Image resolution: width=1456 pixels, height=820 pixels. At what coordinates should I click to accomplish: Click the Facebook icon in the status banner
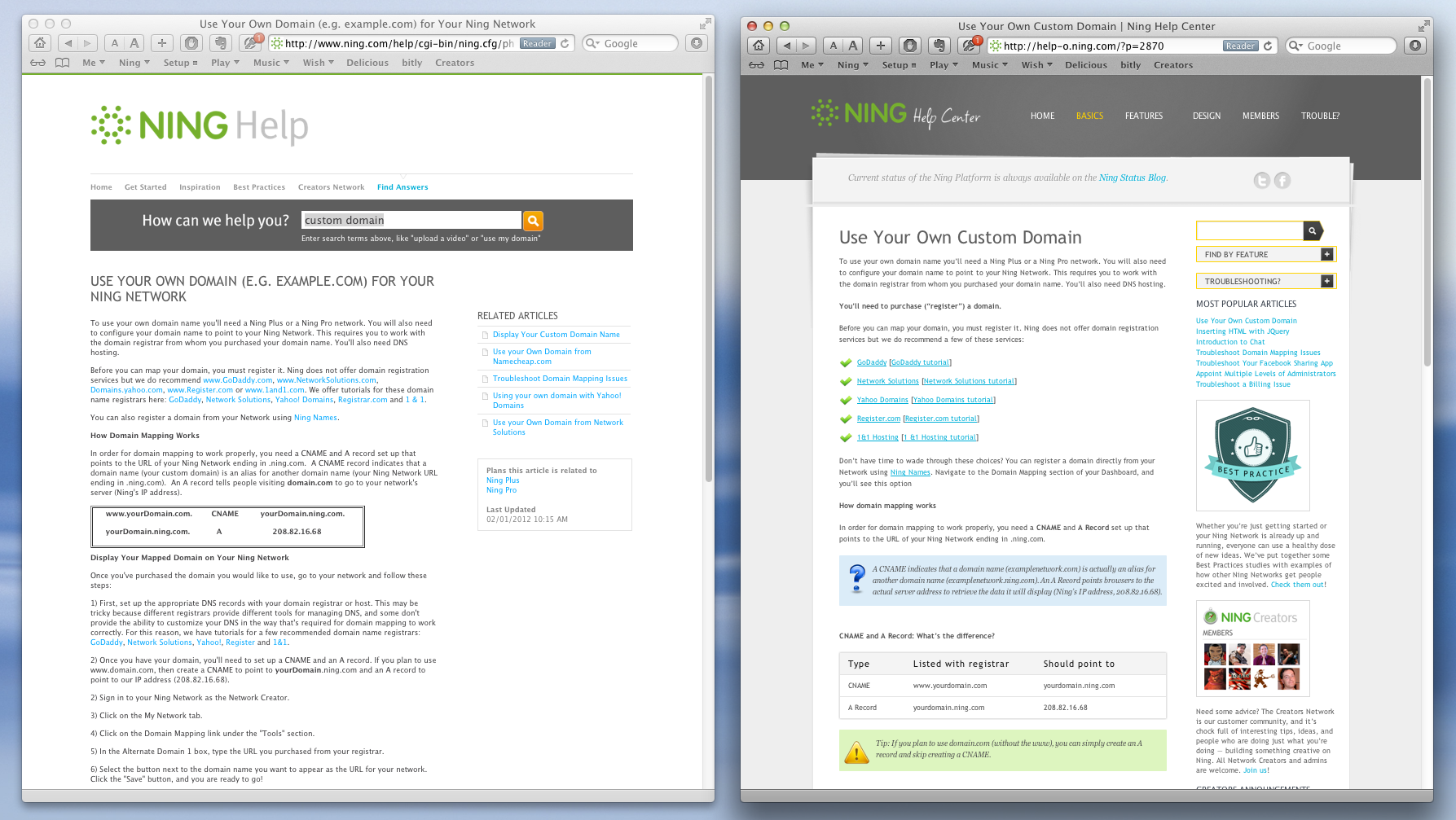[x=1282, y=181]
